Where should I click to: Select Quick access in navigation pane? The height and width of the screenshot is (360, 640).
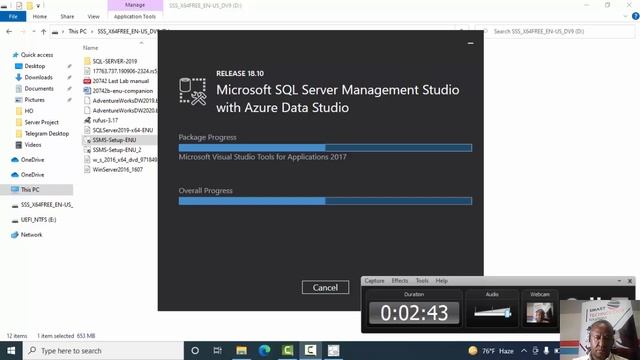click(x=37, y=55)
